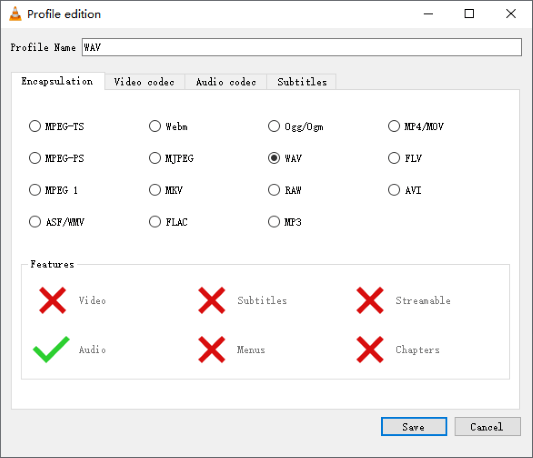Select MKV as the encapsulation format

(x=166, y=190)
